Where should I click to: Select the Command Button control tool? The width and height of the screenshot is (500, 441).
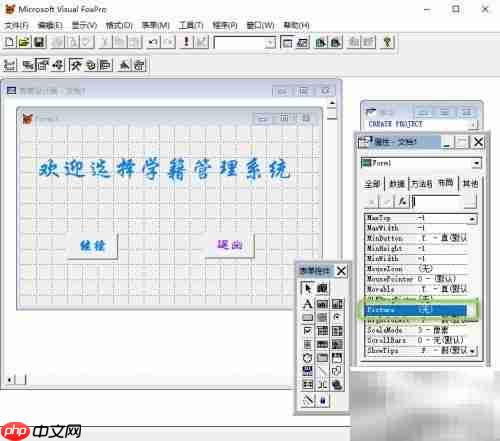click(x=307, y=317)
